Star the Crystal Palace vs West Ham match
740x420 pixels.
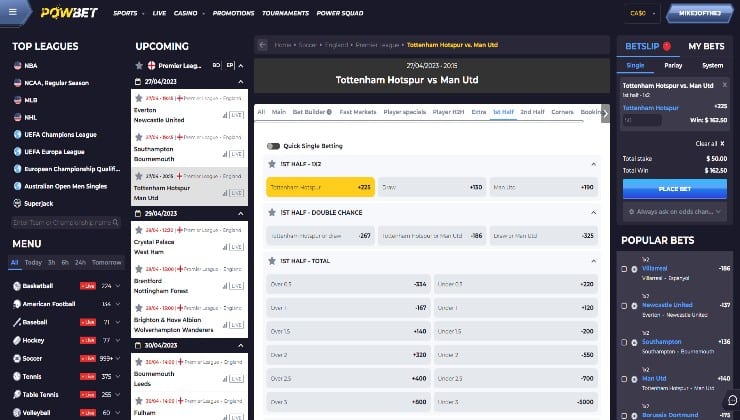click(x=139, y=230)
